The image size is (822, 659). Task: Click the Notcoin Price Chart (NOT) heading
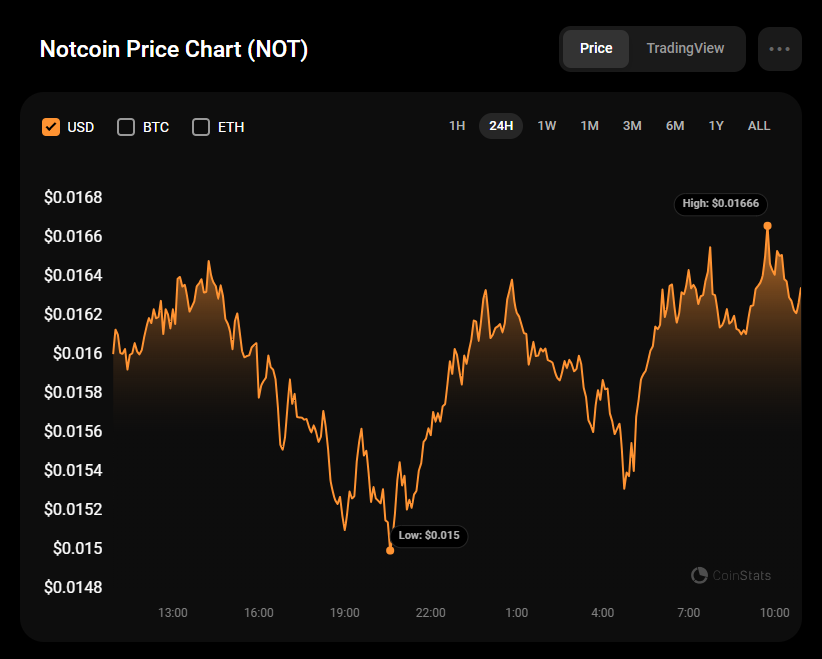(x=174, y=49)
